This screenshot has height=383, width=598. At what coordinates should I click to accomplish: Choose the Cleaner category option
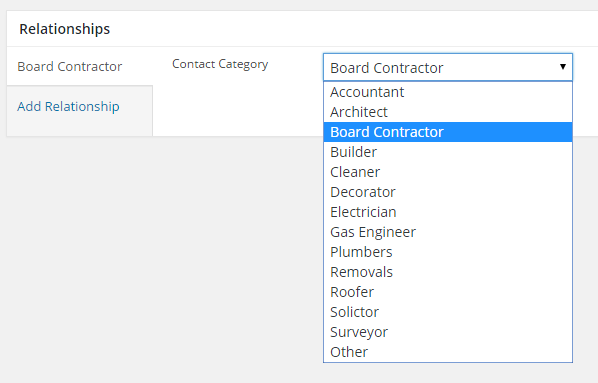pyautogui.click(x=448, y=172)
